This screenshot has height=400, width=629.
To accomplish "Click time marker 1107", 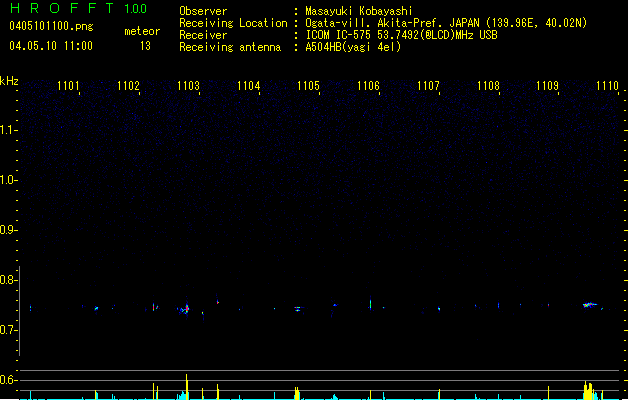I will click(x=428, y=86).
